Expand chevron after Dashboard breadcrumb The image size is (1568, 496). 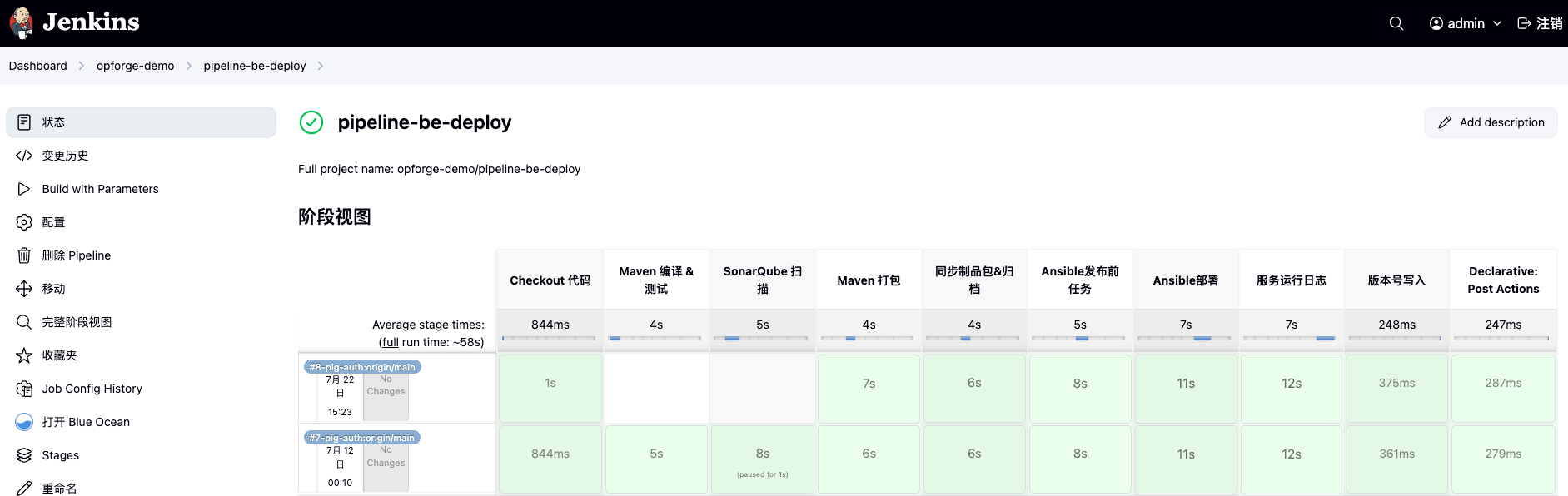click(82, 66)
